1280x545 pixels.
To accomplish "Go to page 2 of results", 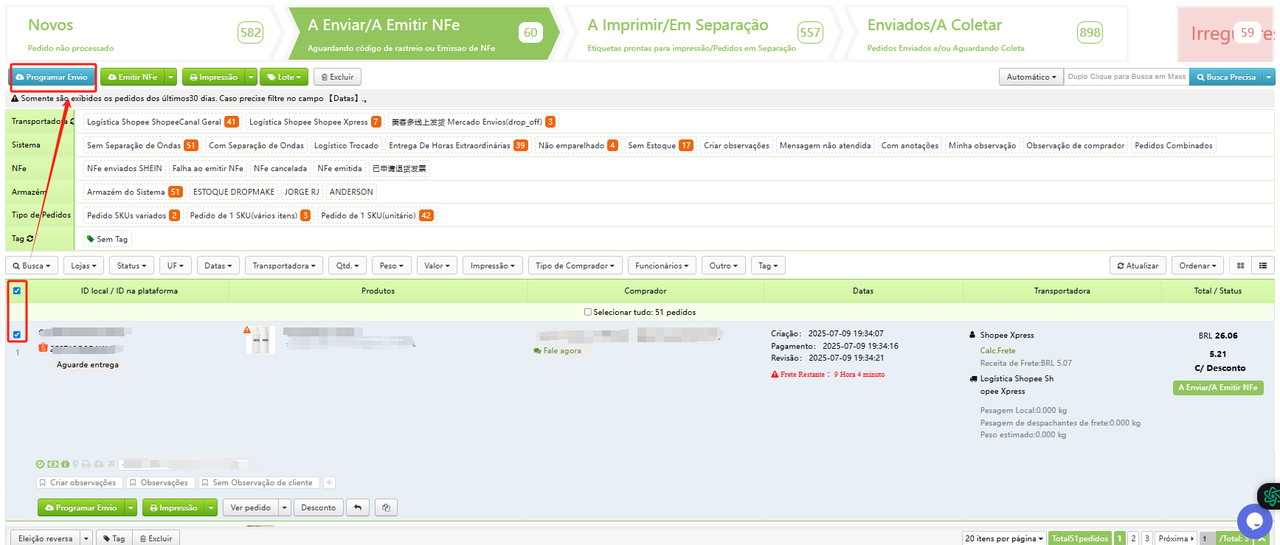I will coord(1133,538).
